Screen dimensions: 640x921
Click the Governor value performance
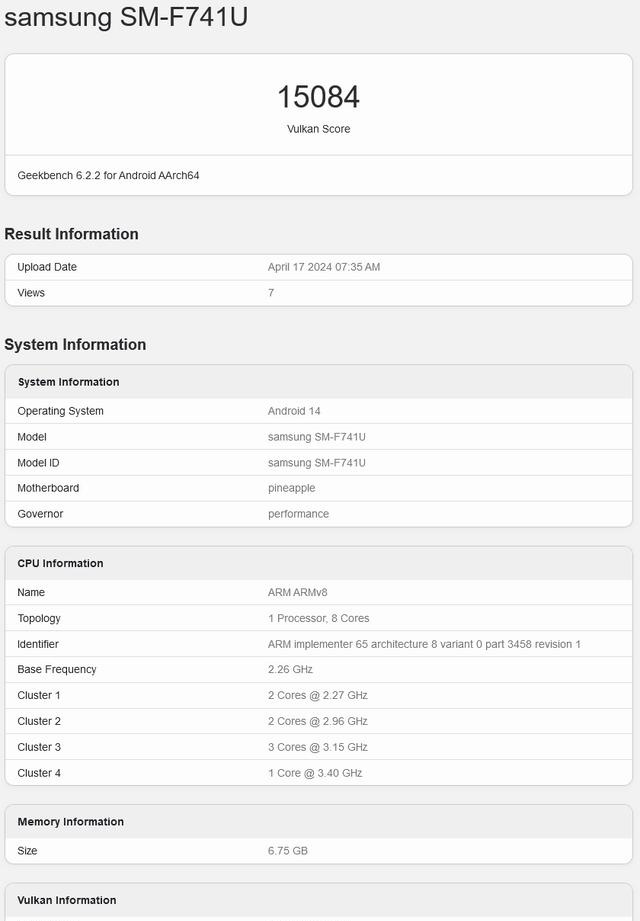tap(298, 514)
